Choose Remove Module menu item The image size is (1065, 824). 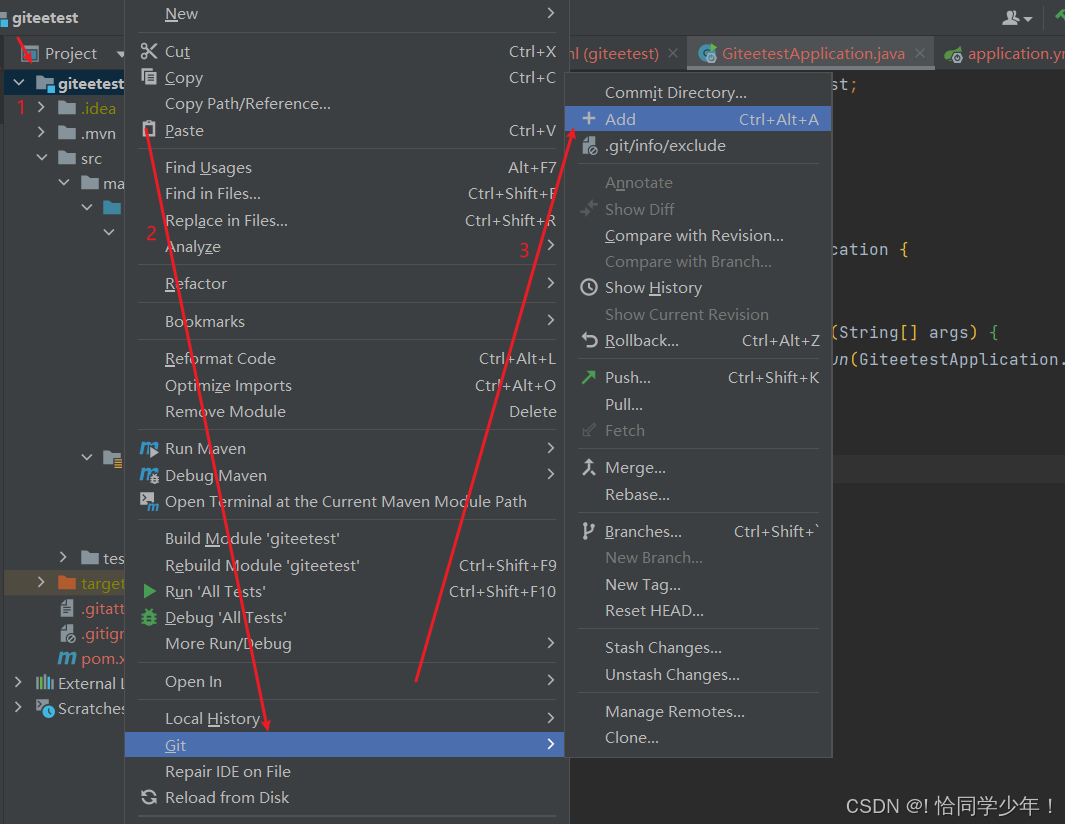(346, 412)
